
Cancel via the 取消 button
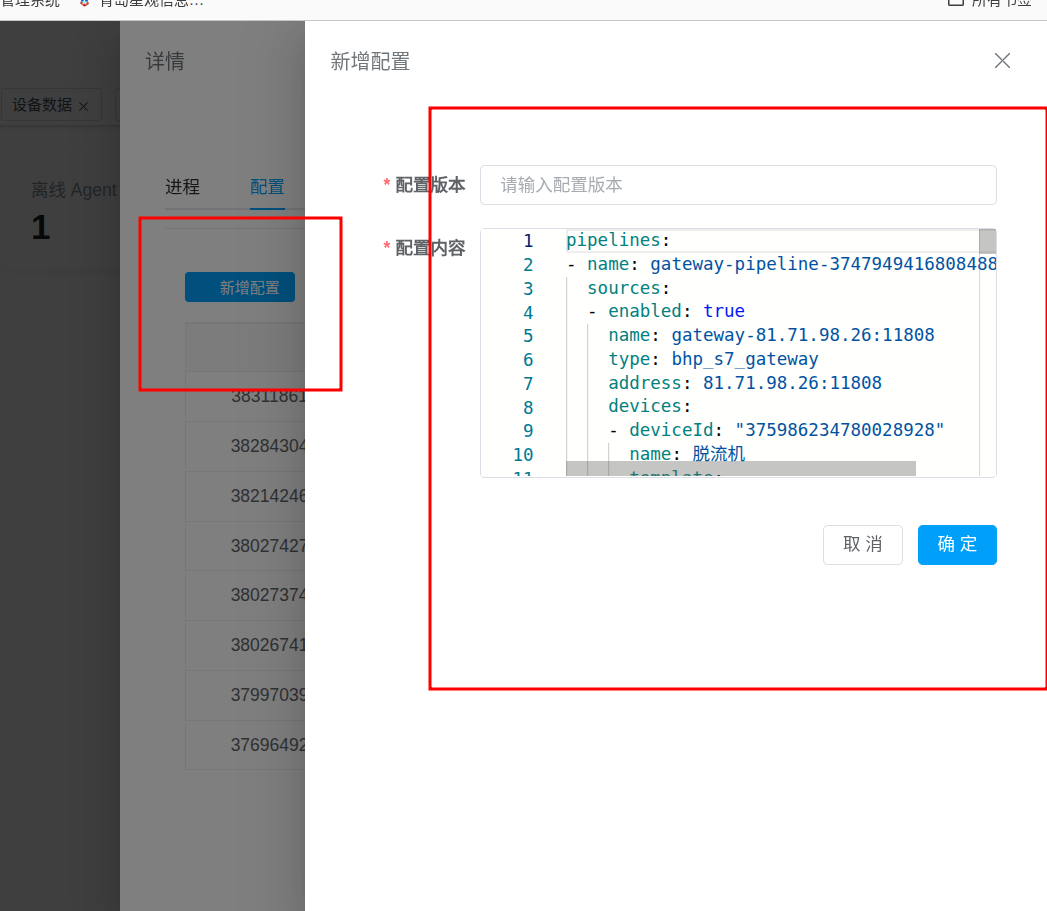(862, 545)
